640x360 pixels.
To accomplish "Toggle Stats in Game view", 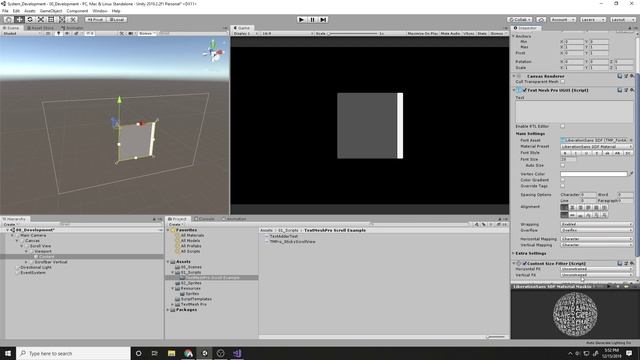I will 482,33.
